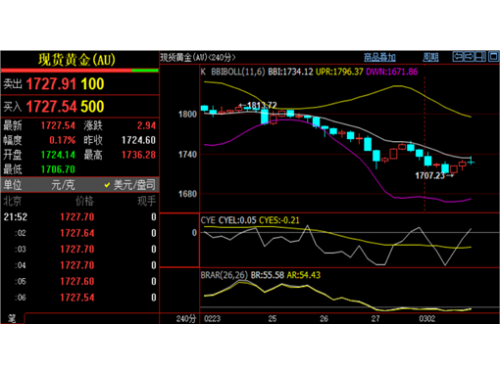Viewport: 500px width, 375px height.
Task: Switch to the 笔 tab at bottom
Action: click(12, 318)
